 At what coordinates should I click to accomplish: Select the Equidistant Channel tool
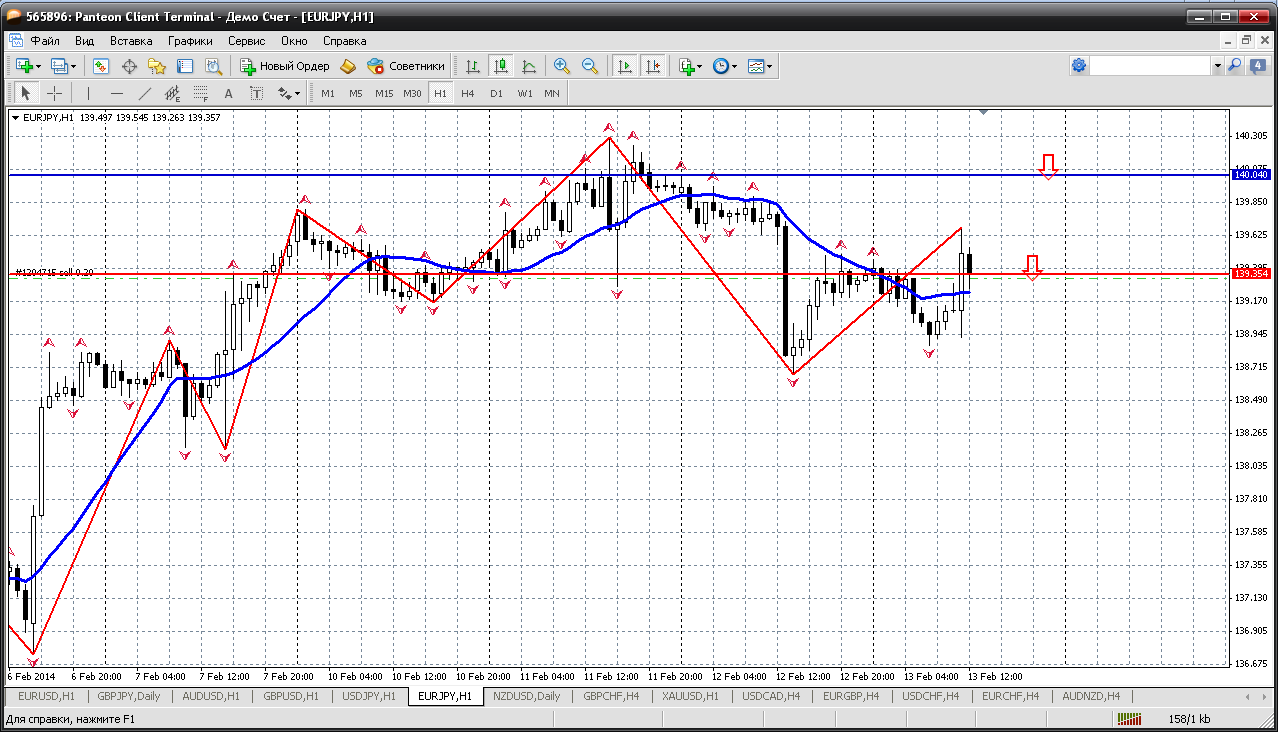pyautogui.click(x=173, y=93)
